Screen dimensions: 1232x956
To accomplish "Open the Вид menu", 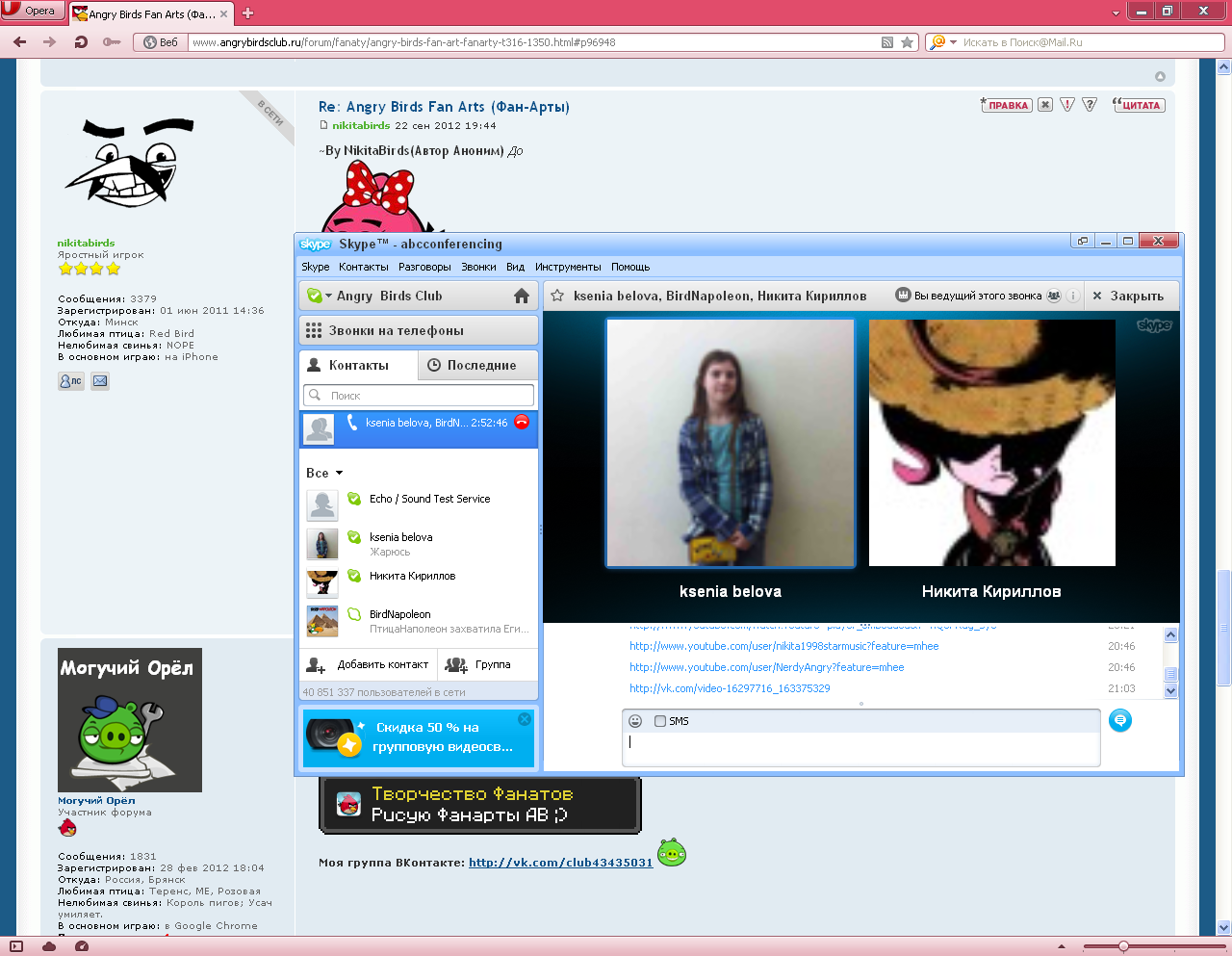I will coord(516,267).
